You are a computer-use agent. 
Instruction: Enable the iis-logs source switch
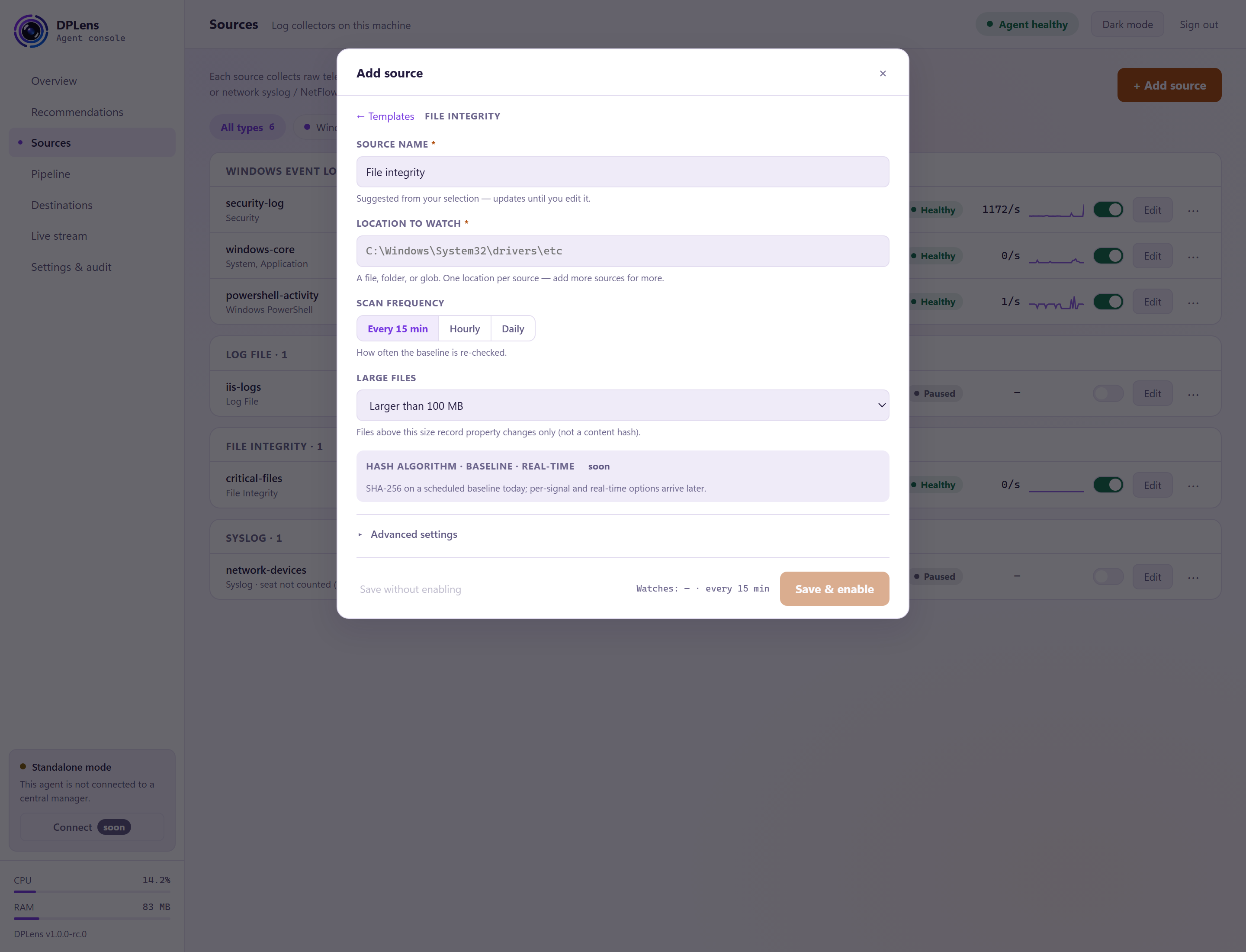(1108, 393)
